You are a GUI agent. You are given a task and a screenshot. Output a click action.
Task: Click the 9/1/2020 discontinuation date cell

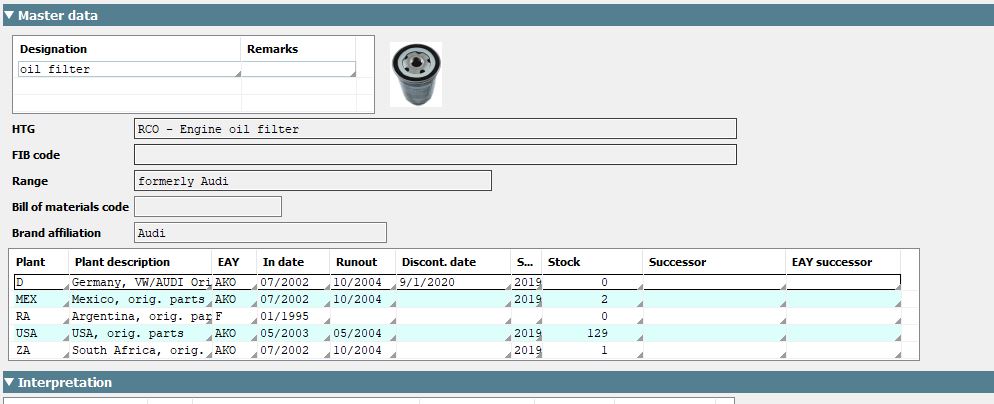click(x=453, y=282)
